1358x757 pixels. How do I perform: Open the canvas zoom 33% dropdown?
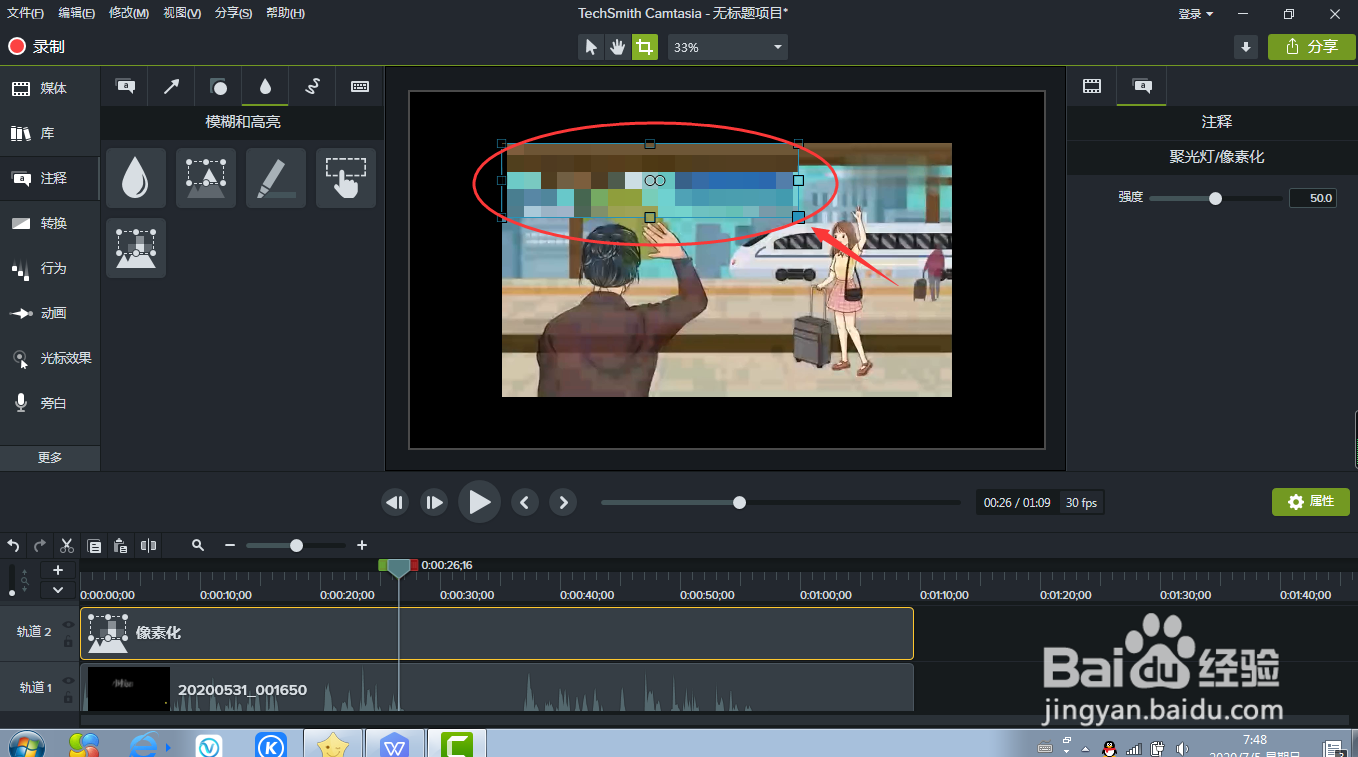[x=728, y=47]
